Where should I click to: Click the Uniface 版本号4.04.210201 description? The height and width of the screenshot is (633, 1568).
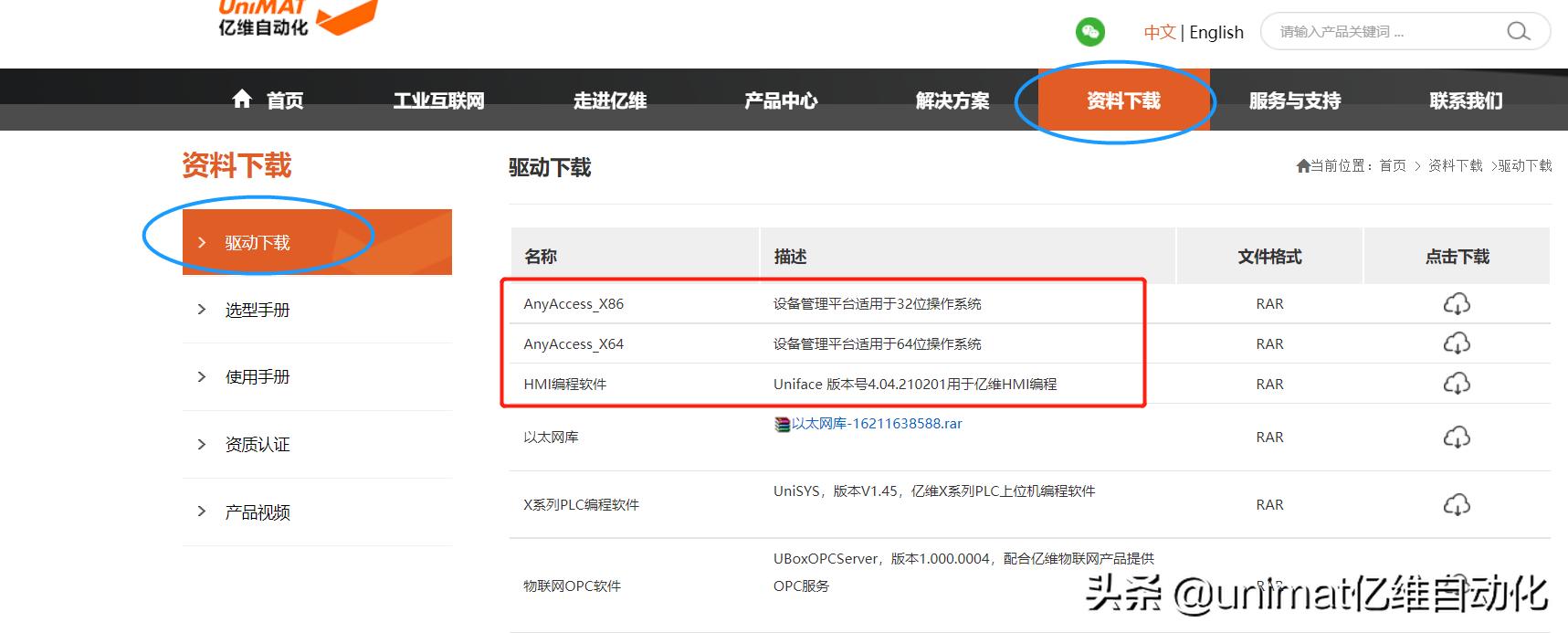[915, 384]
